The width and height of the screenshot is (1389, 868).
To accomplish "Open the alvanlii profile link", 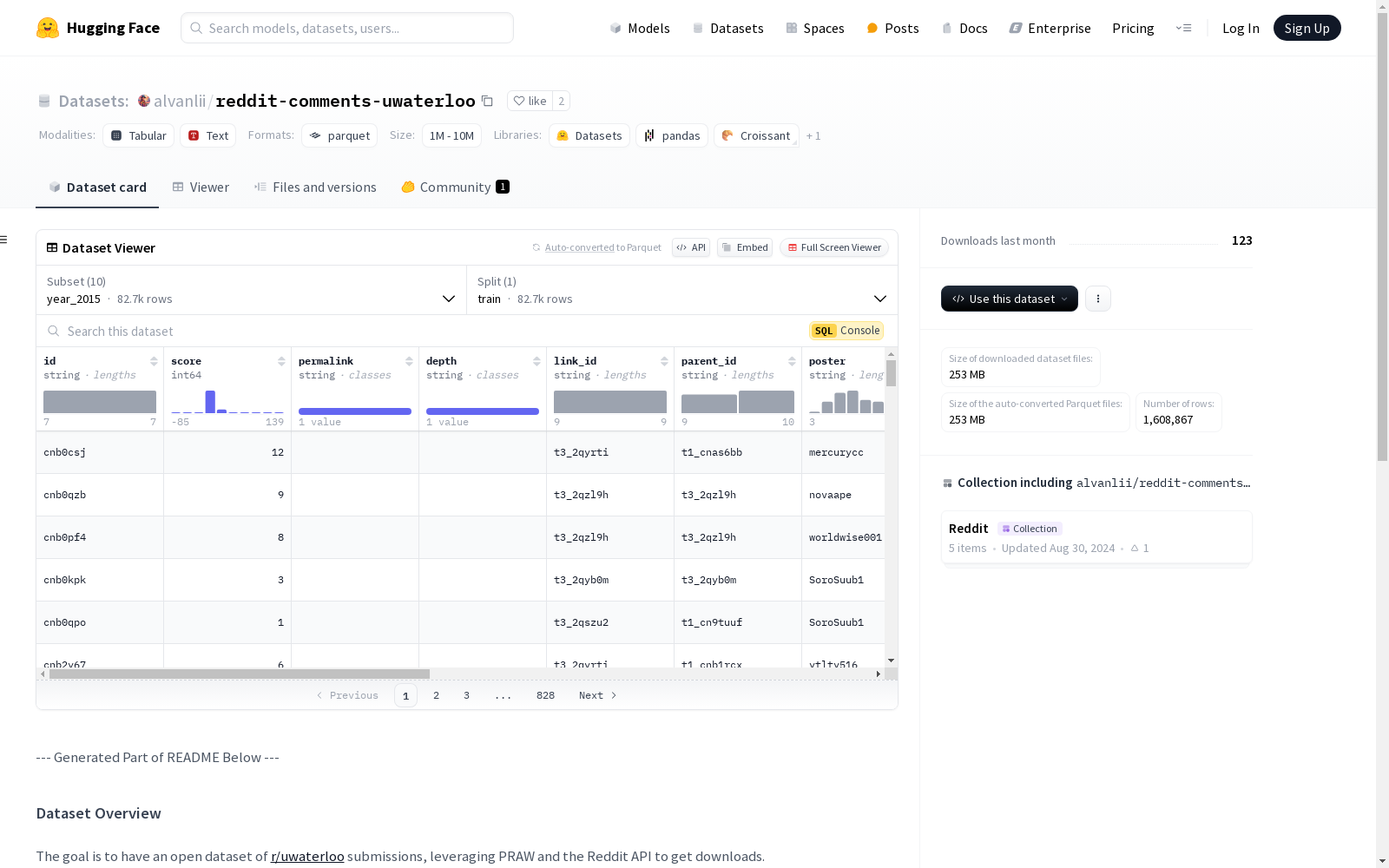I will [180, 101].
